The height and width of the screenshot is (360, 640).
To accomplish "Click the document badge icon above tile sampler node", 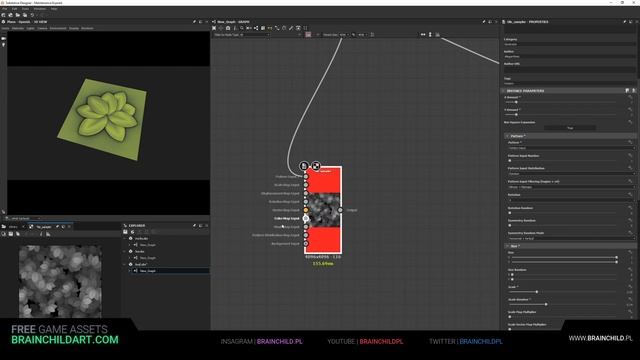I will pos(304,166).
